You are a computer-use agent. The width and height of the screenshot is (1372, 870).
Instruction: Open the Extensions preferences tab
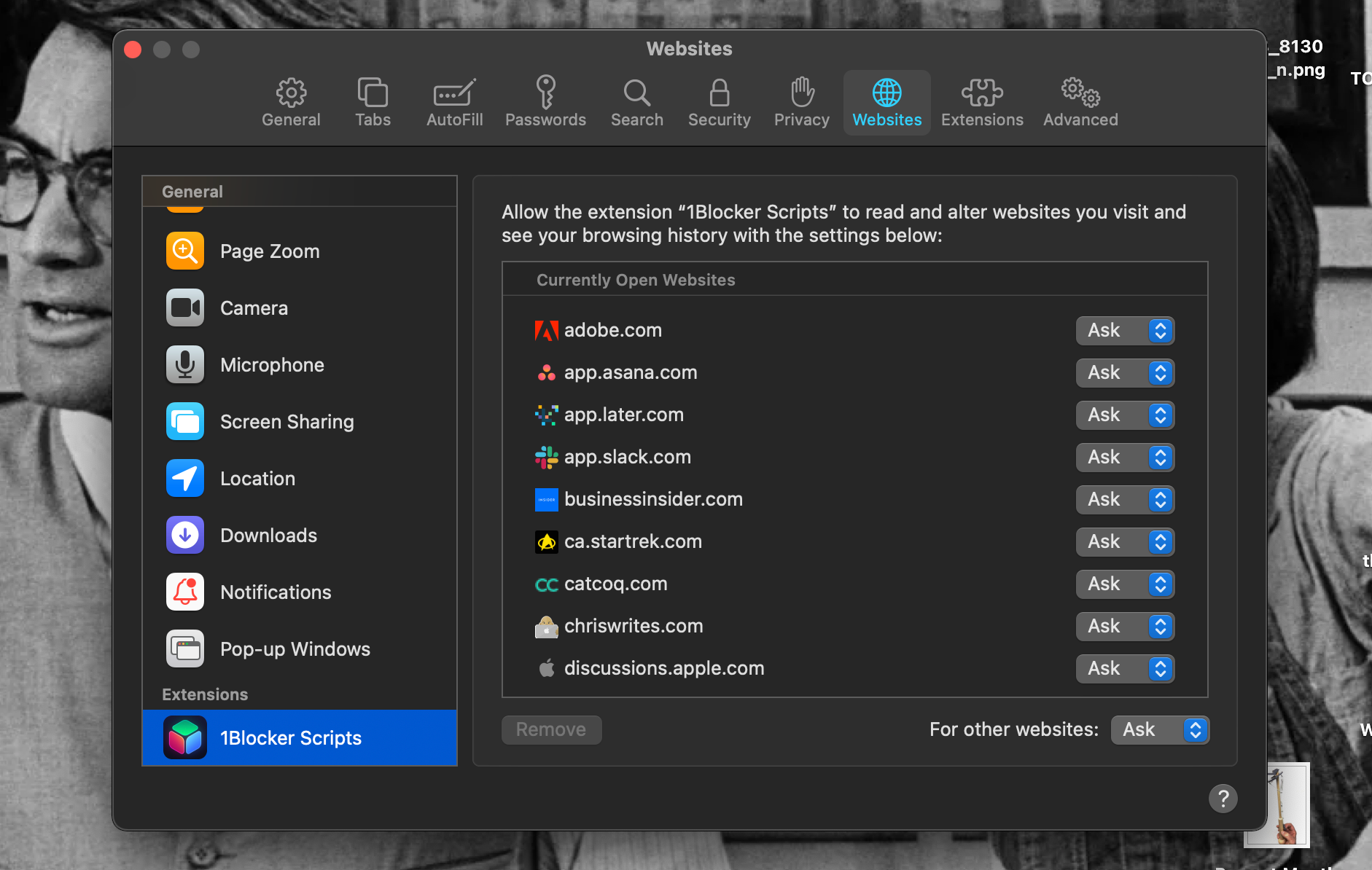tap(982, 103)
